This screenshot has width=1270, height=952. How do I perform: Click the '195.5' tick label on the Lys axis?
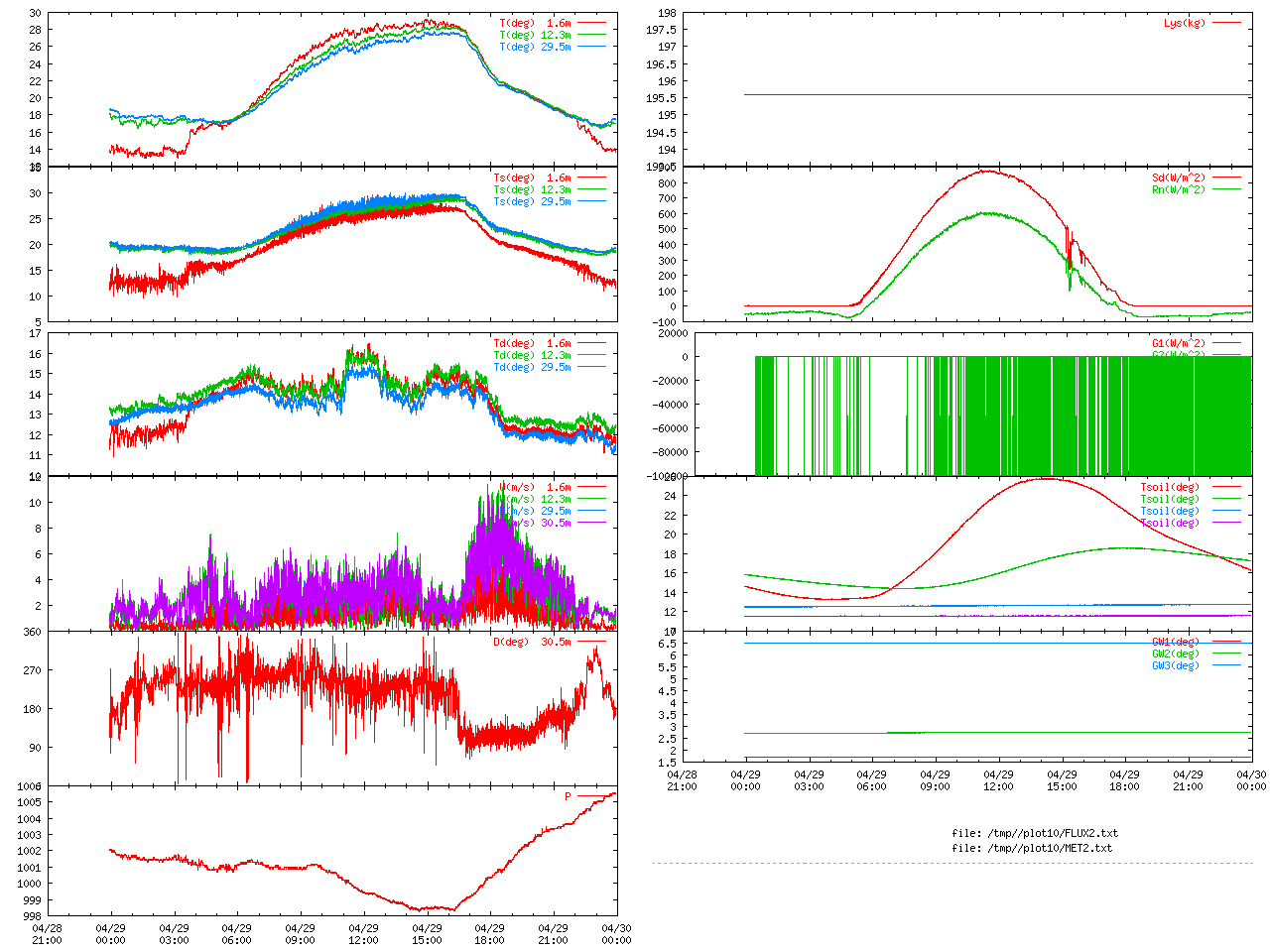coord(662,98)
